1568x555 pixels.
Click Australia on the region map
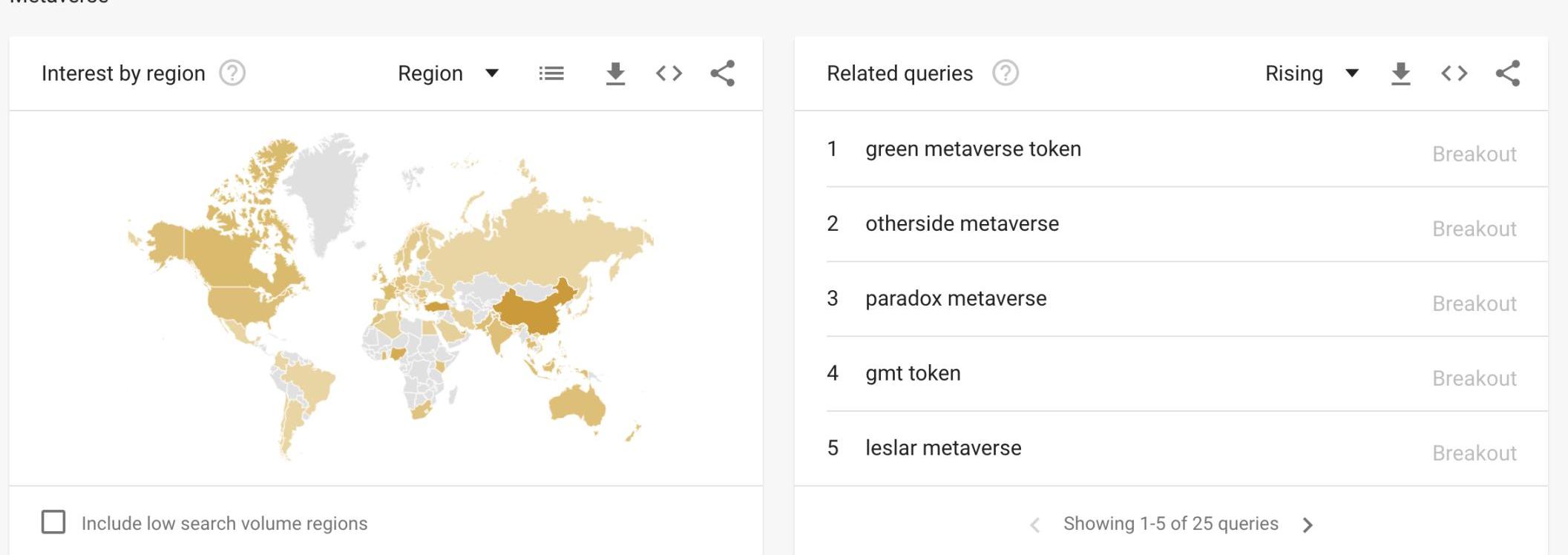pos(576,404)
